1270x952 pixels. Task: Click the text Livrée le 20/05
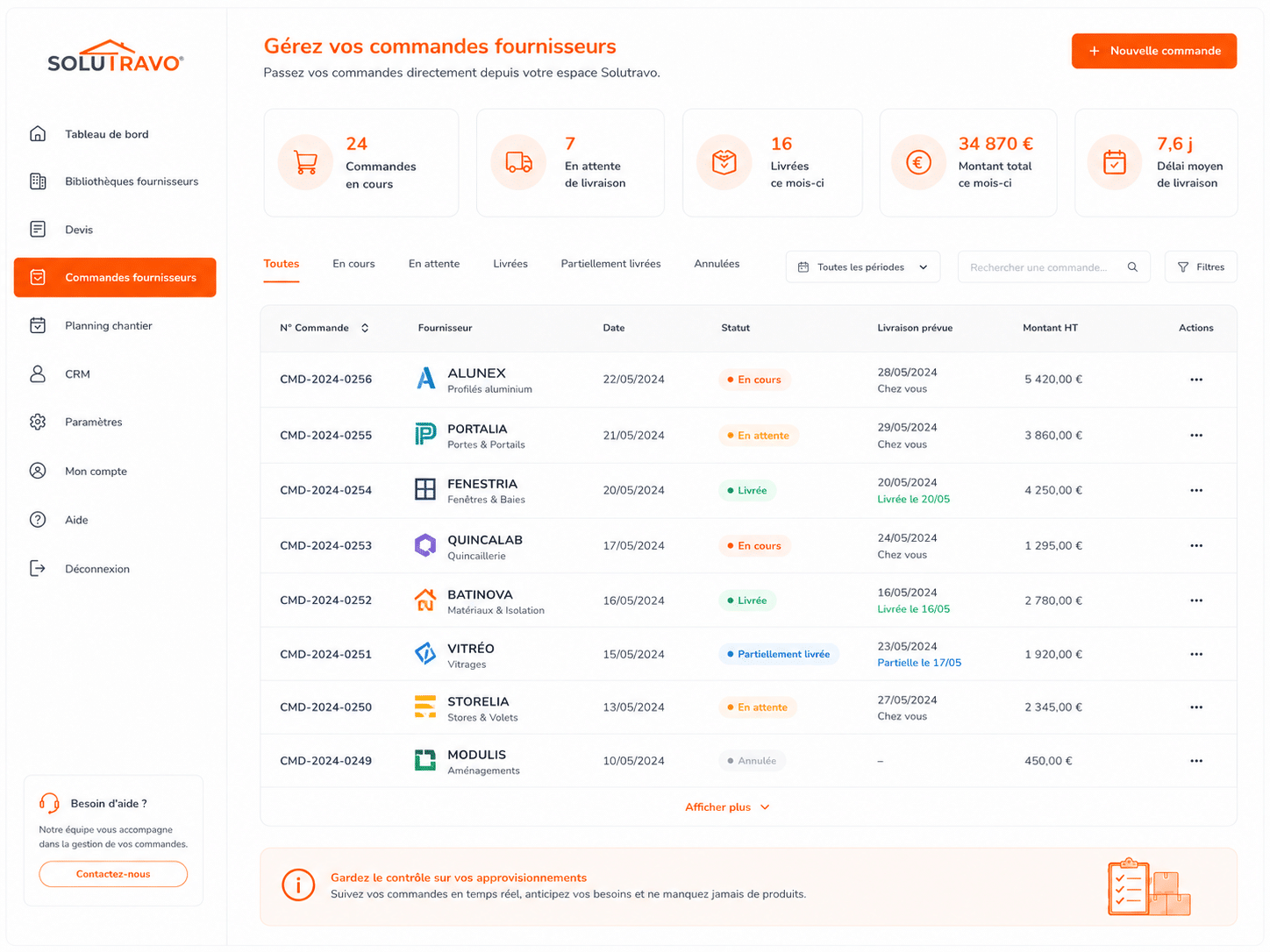tap(914, 499)
